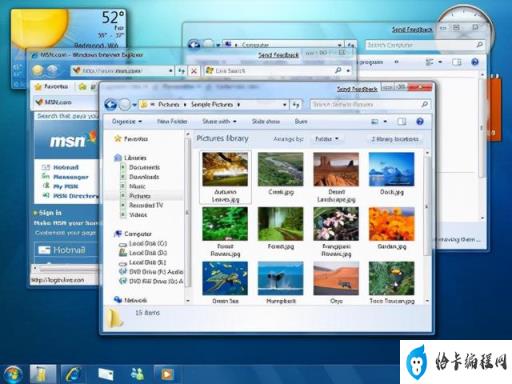
Task: Open Windows Live Messenger taskbar icon
Action: coord(137,374)
